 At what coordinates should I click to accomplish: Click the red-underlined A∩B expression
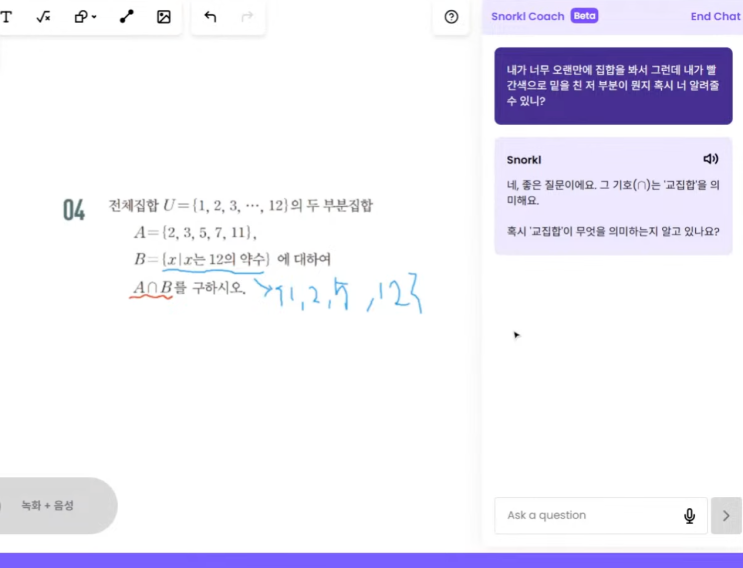click(152, 288)
